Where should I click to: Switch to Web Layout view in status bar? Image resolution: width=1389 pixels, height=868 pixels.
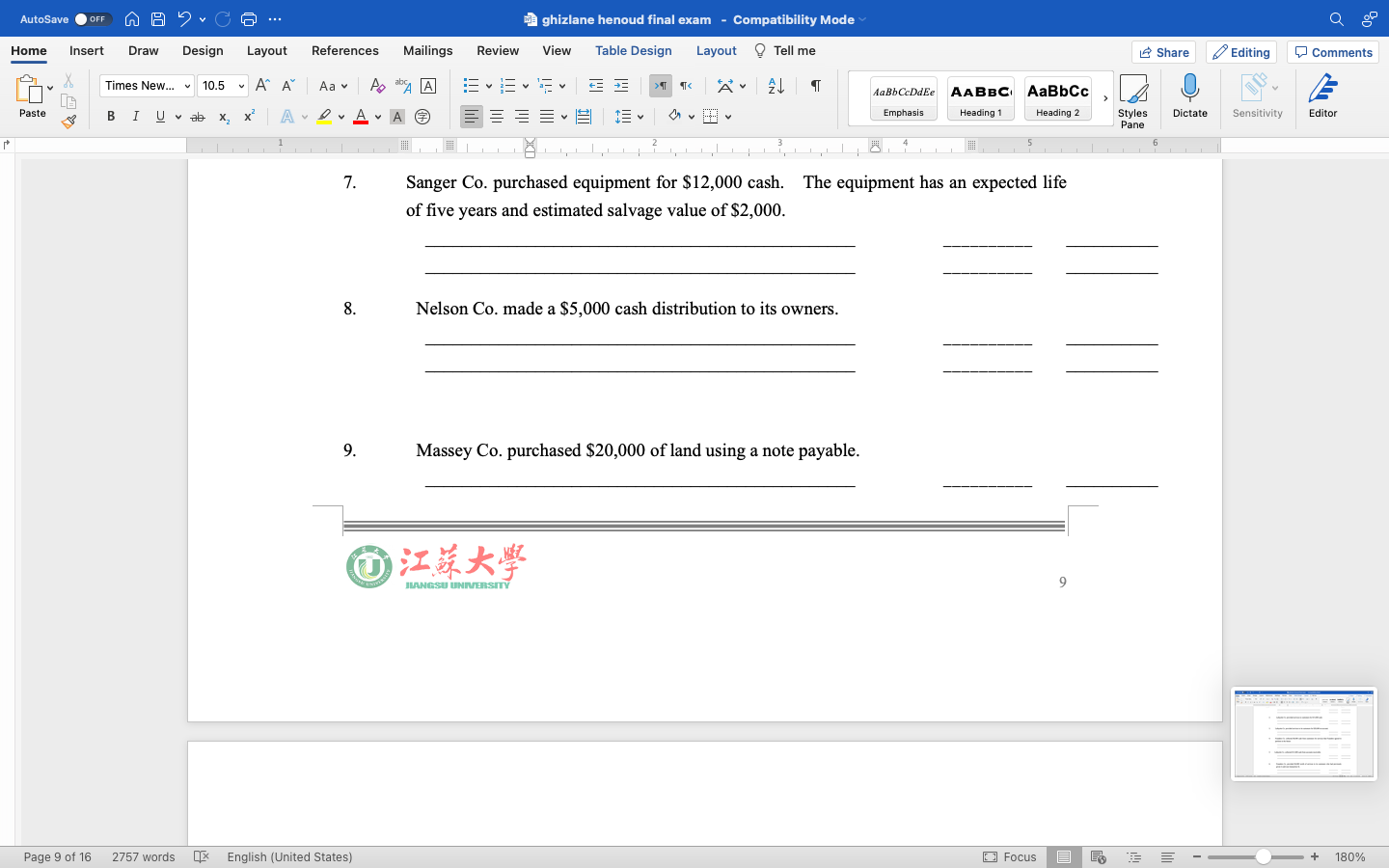coord(1098,856)
